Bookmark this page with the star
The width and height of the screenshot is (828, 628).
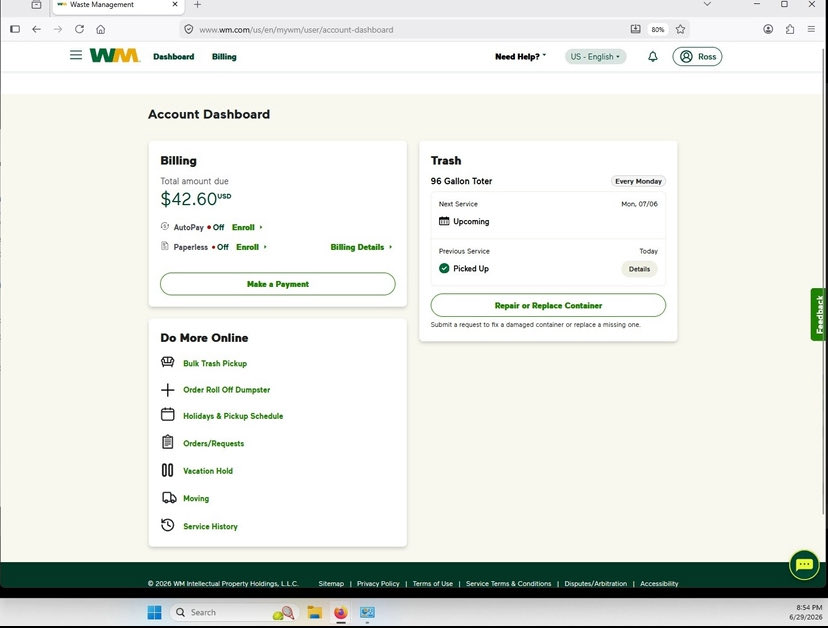(681, 29)
